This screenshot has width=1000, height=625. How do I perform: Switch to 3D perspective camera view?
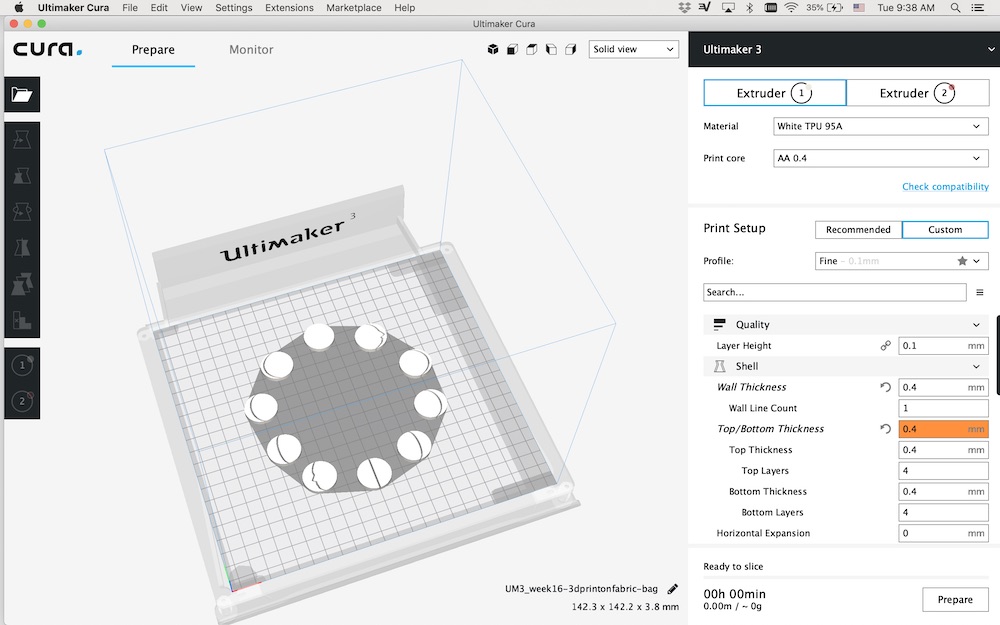click(492, 49)
